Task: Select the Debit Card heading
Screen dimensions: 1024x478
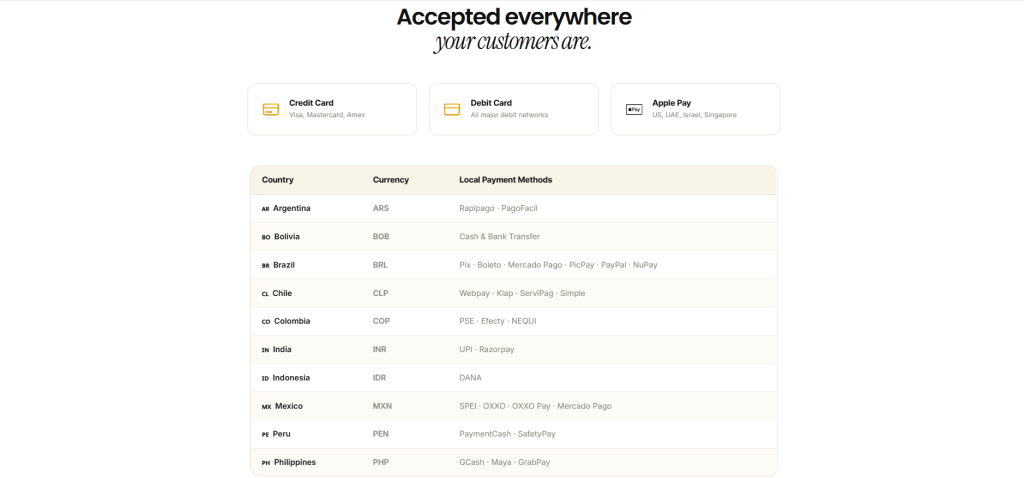Action: (491, 103)
